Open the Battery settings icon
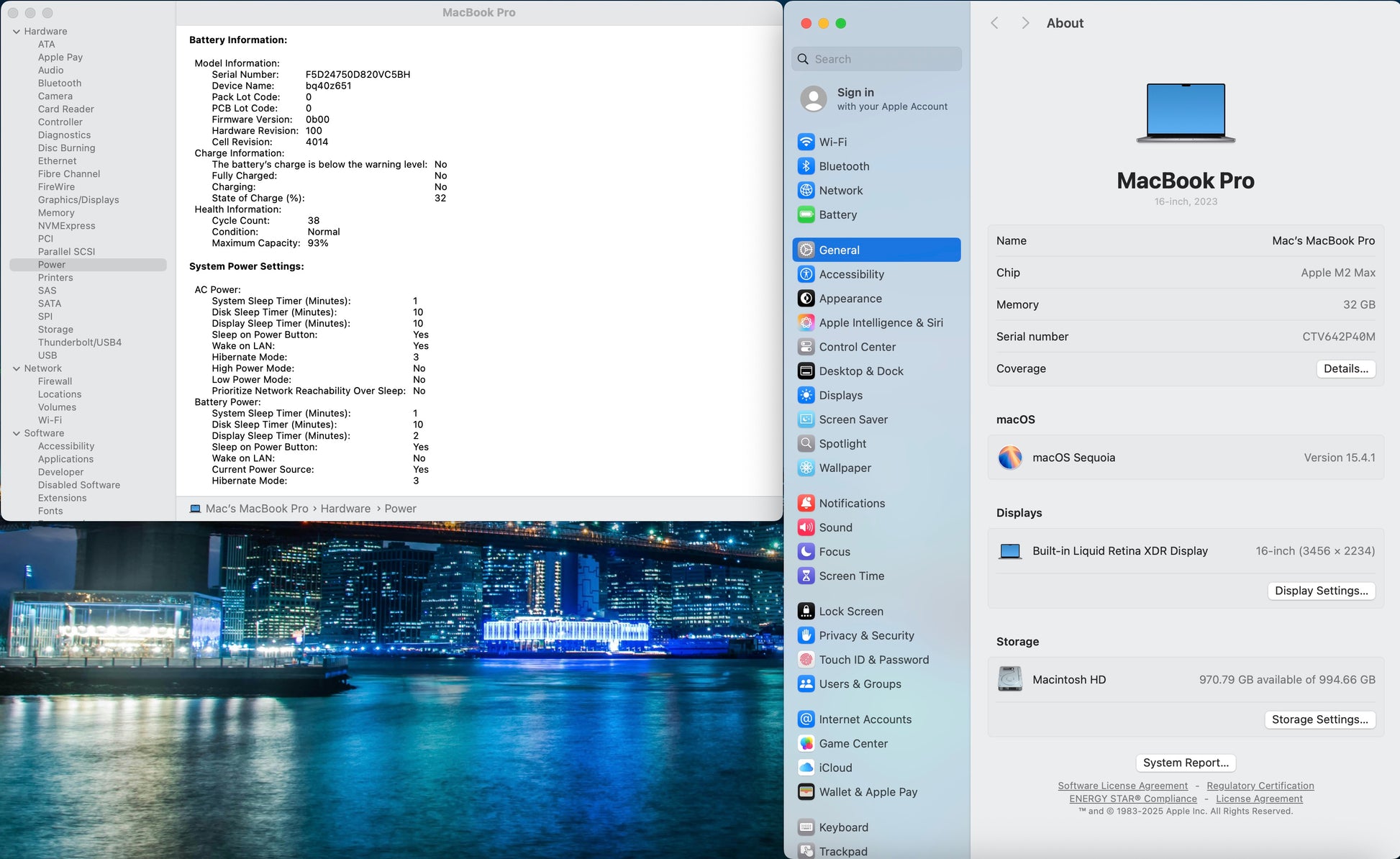Viewport: 1400px width, 859px height. click(x=806, y=214)
